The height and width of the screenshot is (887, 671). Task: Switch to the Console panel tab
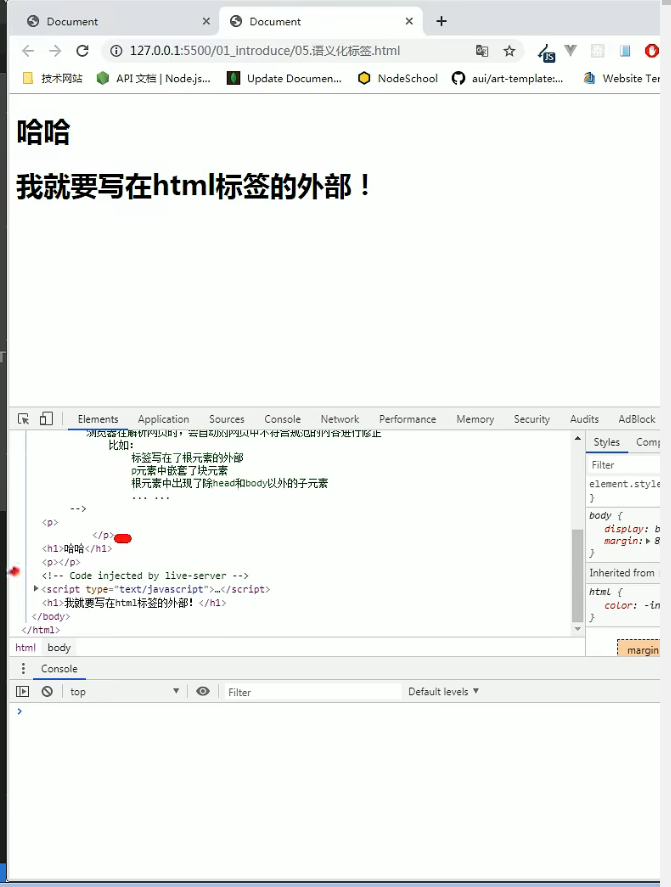point(282,419)
